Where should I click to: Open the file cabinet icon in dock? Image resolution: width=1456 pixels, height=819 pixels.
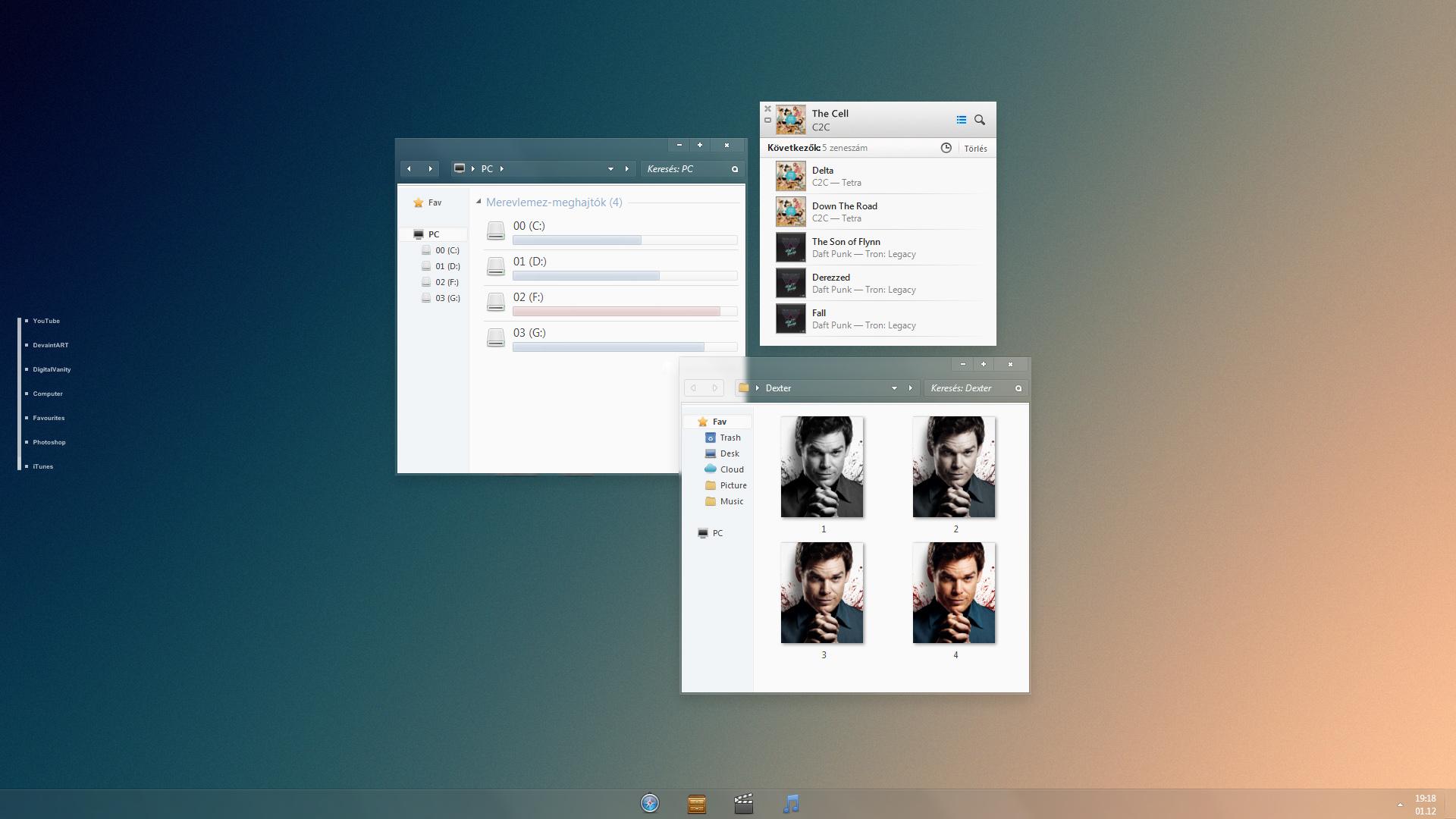pyautogui.click(x=697, y=804)
